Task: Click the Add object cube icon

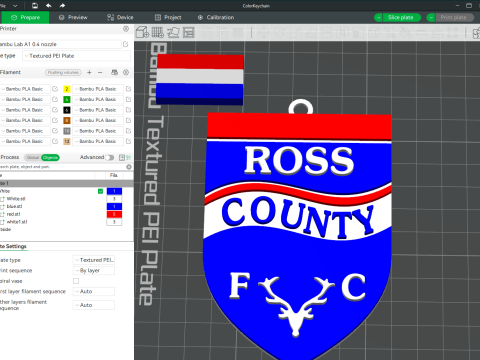Action: (142, 32)
